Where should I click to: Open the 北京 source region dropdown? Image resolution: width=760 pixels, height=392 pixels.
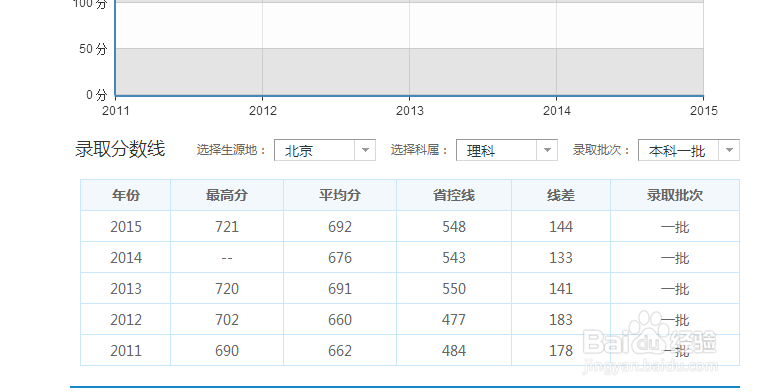click(325, 150)
